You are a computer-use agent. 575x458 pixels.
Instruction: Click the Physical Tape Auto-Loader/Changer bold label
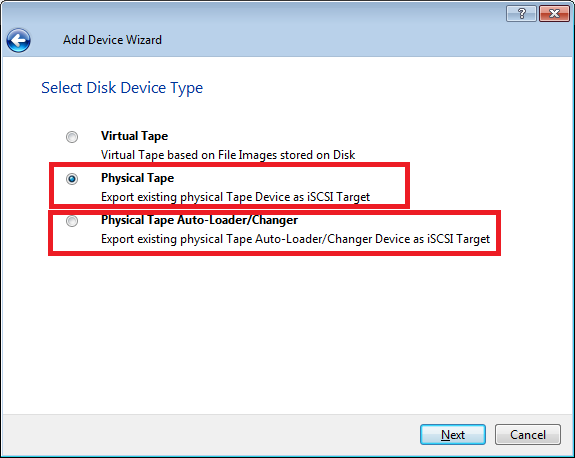[x=199, y=220]
